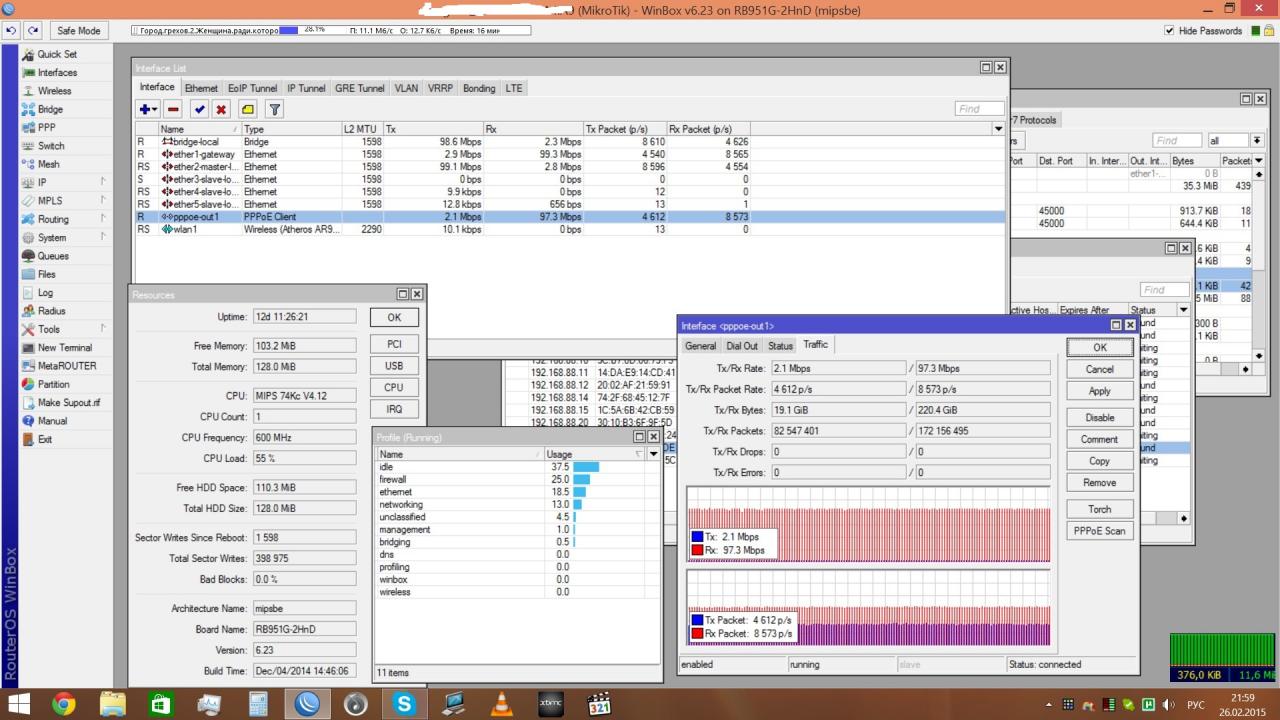This screenshot has height=720, width=1280.
Task: Switch to the Dial Out tab
Action: click(741, 346)
